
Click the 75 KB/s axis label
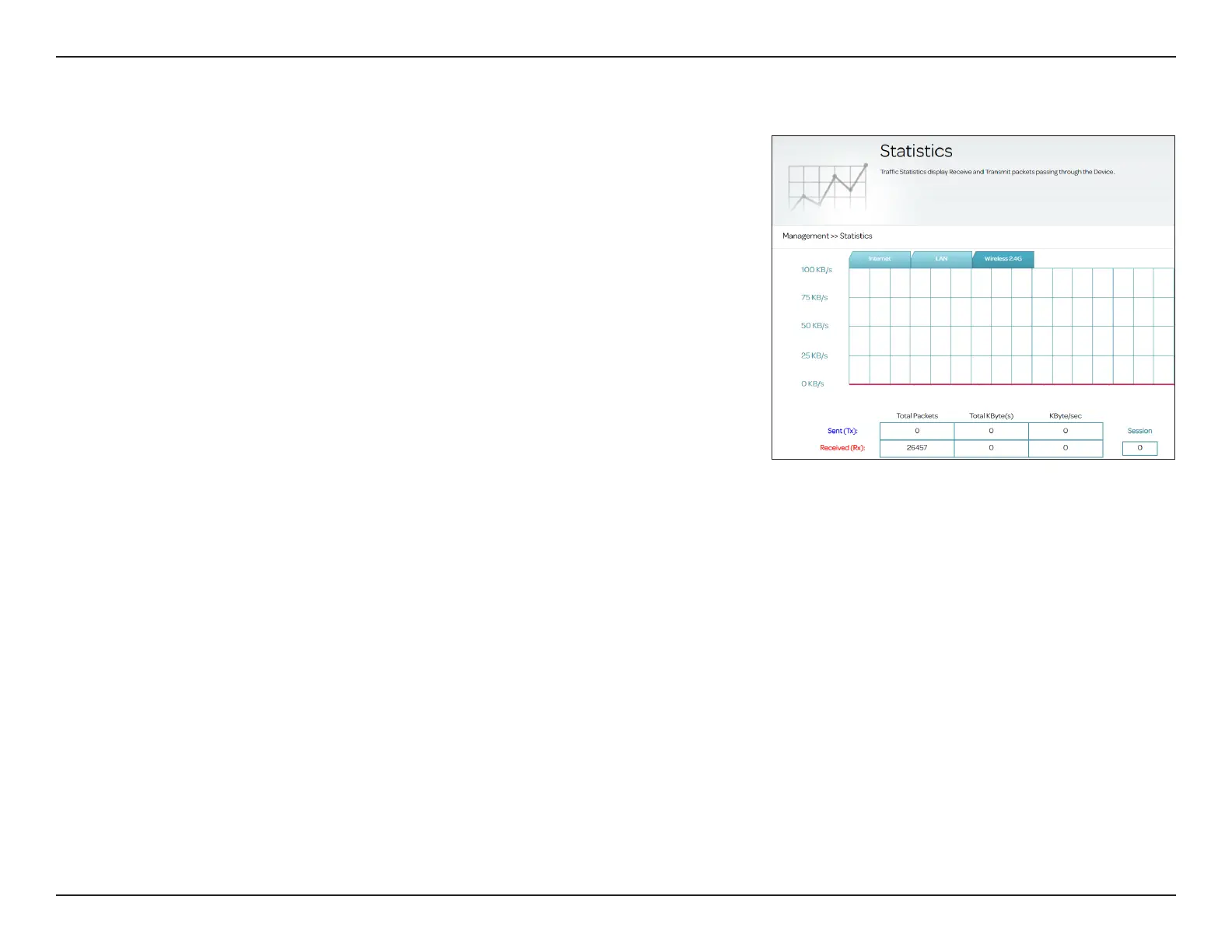click(814, 298)
